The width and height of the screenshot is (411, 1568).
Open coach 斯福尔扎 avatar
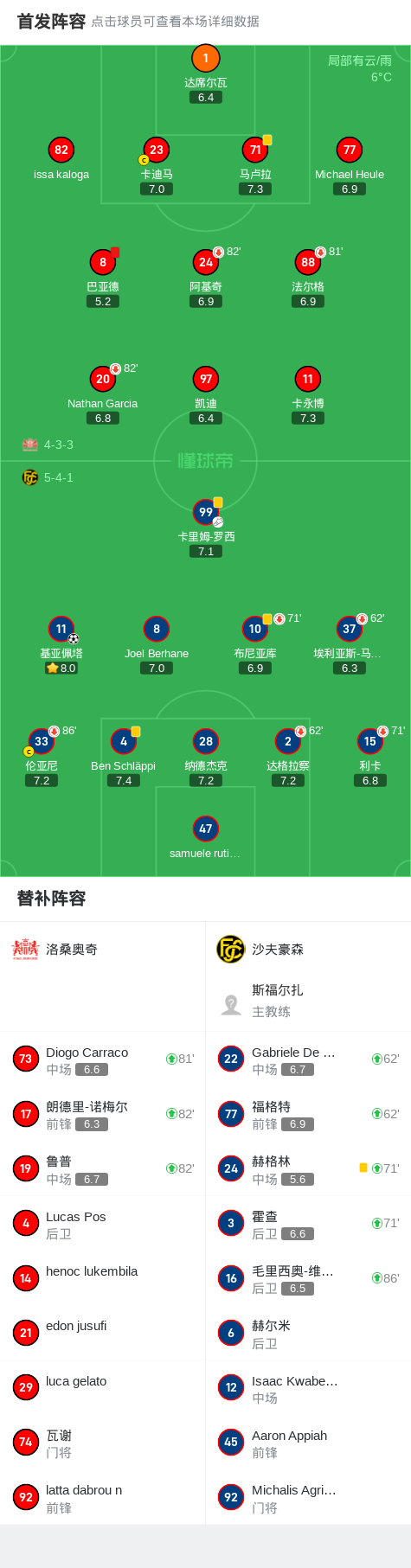(231, 1004)
